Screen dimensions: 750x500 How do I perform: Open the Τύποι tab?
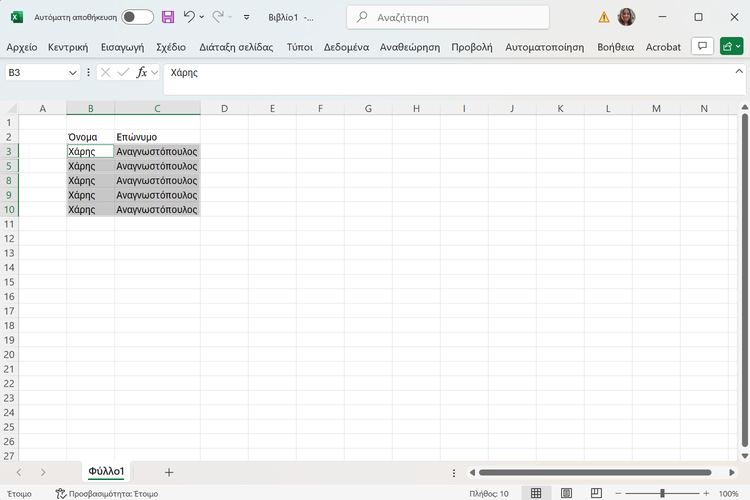point(299,47)
